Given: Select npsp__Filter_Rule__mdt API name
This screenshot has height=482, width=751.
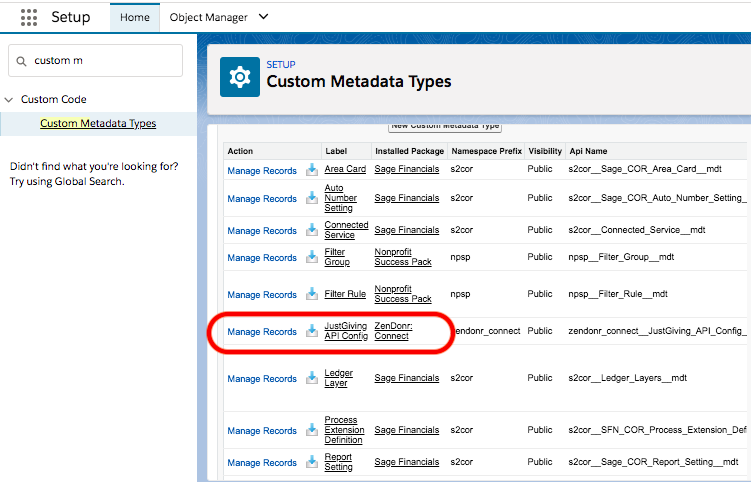Looking at the screenshot, I should pos(618,294).
